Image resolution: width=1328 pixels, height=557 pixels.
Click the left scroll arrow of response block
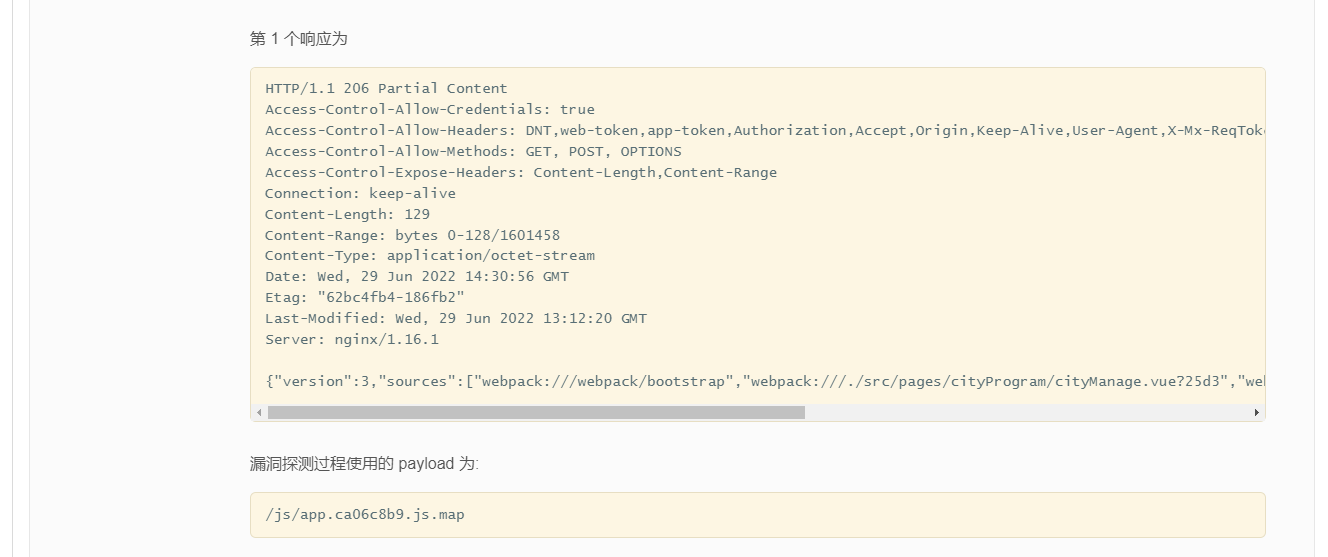tap(260, 412)
